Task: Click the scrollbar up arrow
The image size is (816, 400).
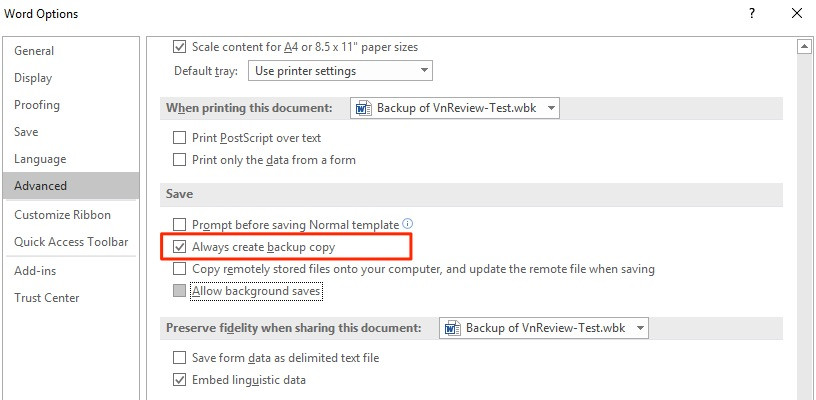Action: click(805, 47)
